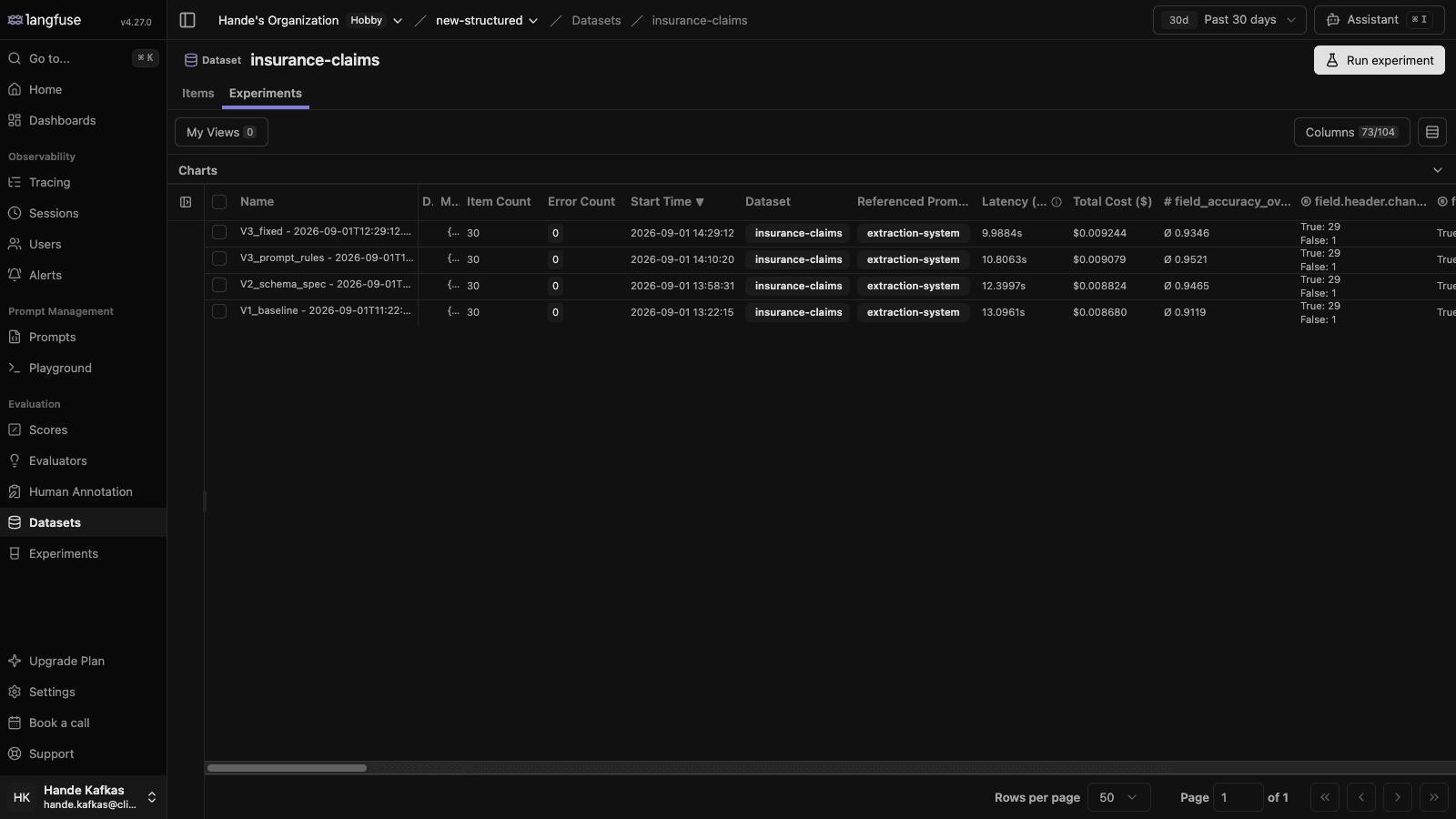This screenshot has width=1456, height=819.
Task: Launch the Playground
Action: click(83, 368)
